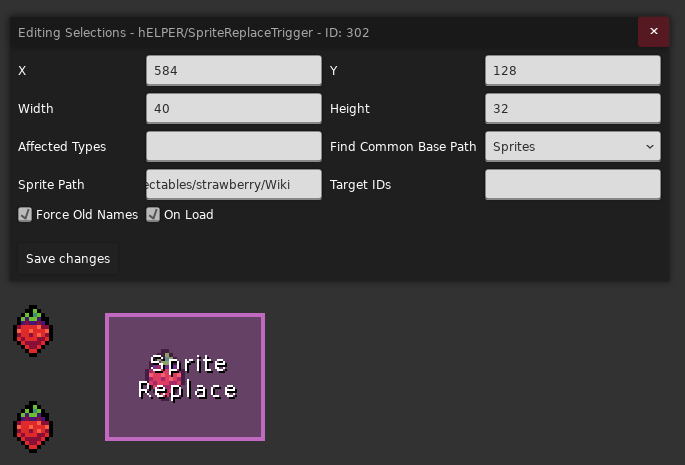Select the upper strawberry entity
Viewport: 685px width, 465px height.
33,332
